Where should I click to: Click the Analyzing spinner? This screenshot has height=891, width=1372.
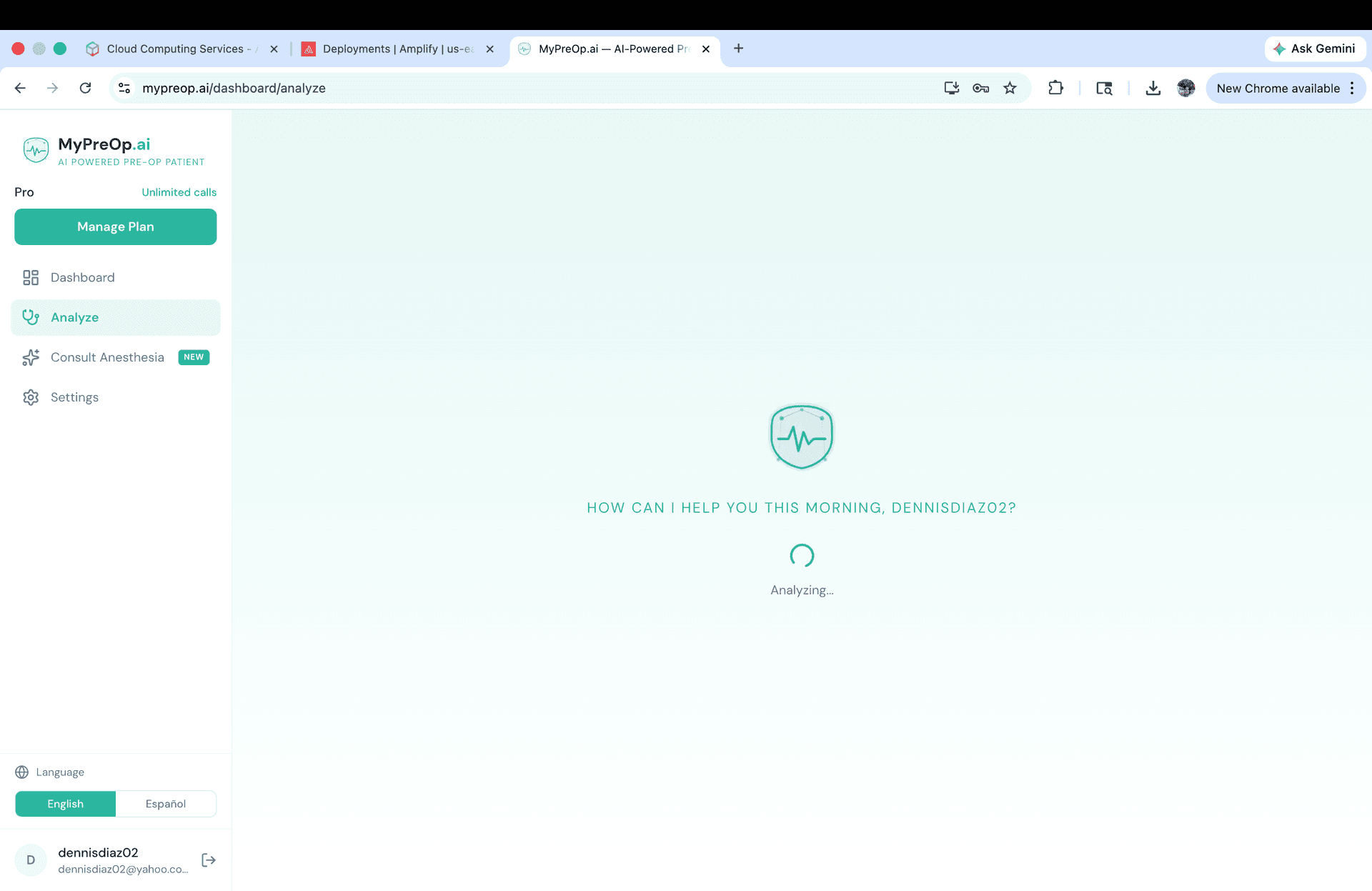point(802,556)
